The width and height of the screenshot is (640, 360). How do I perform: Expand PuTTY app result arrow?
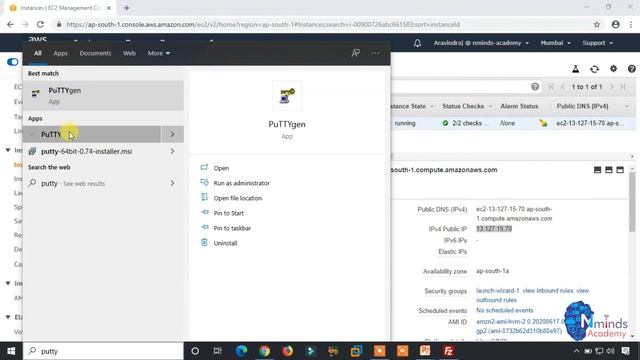172,134
